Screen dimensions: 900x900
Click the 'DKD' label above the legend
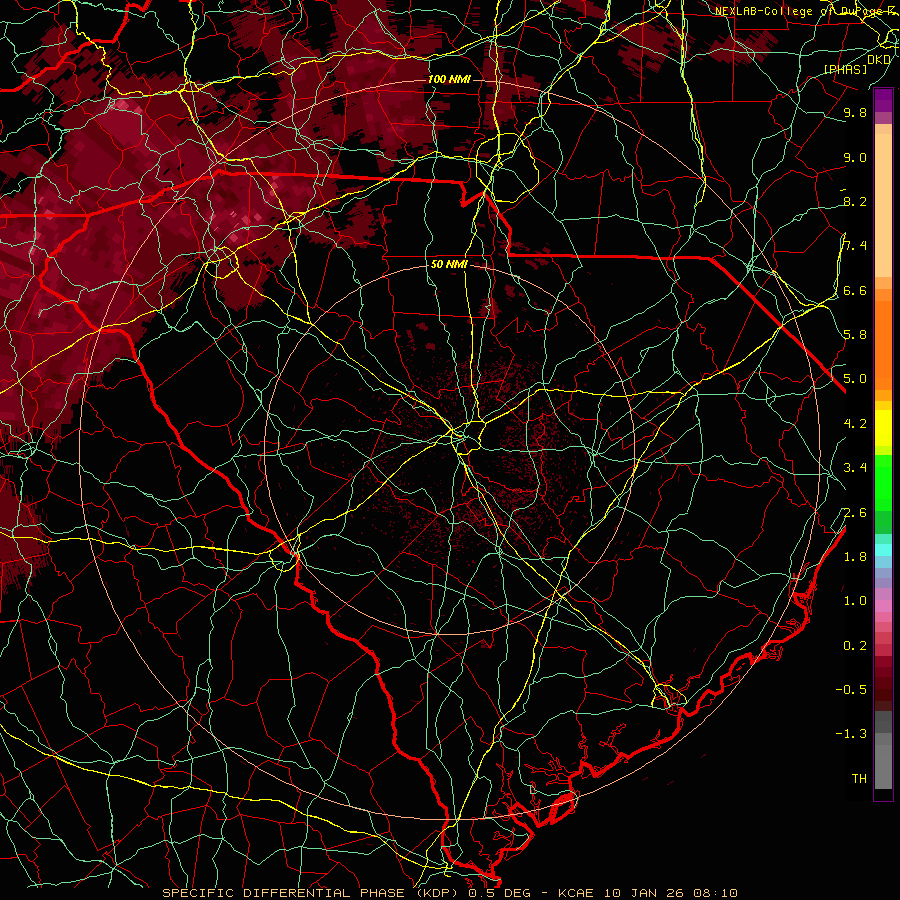tap(878, 60)
